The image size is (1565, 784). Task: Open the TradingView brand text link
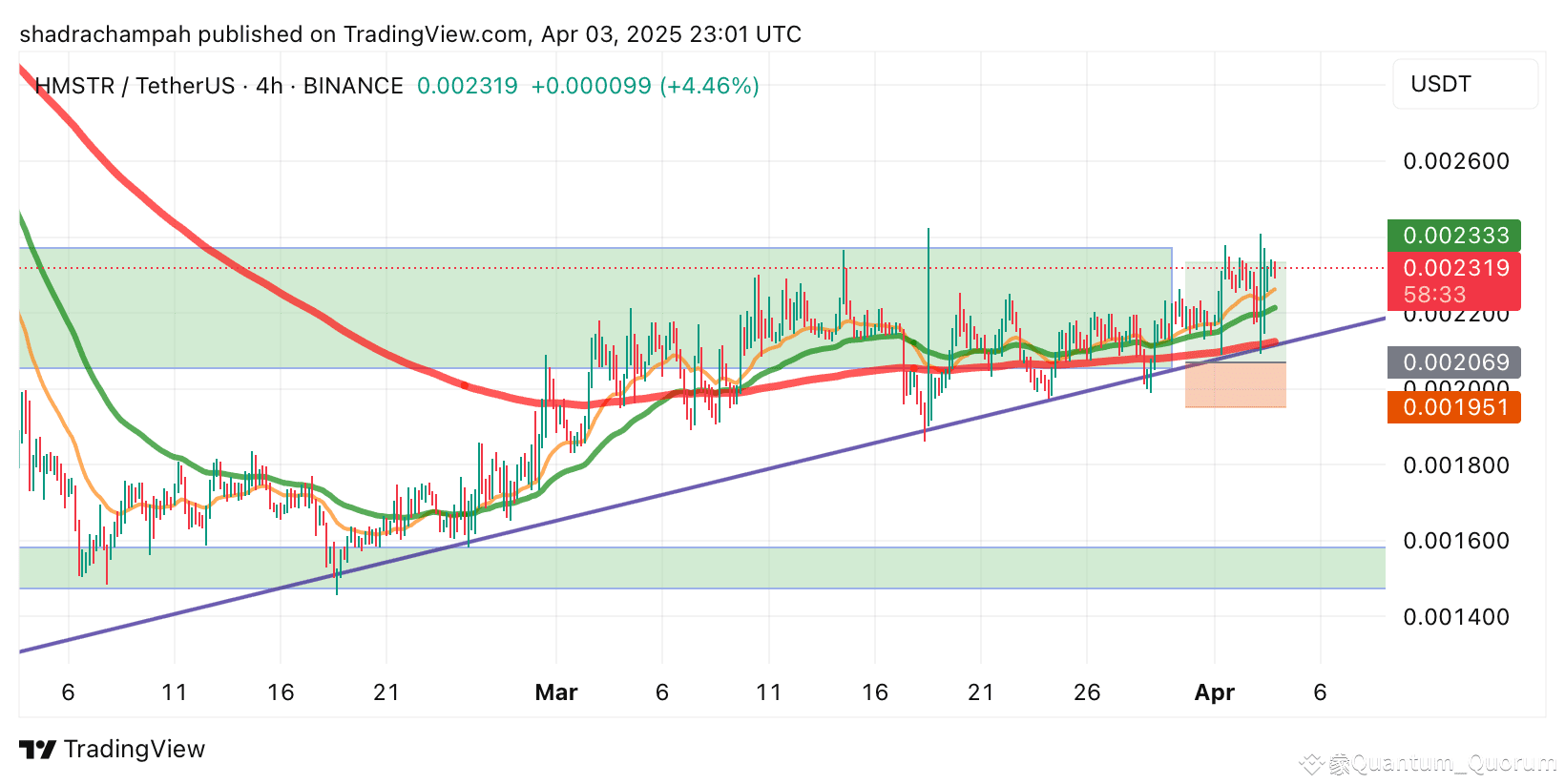point(135,750)
